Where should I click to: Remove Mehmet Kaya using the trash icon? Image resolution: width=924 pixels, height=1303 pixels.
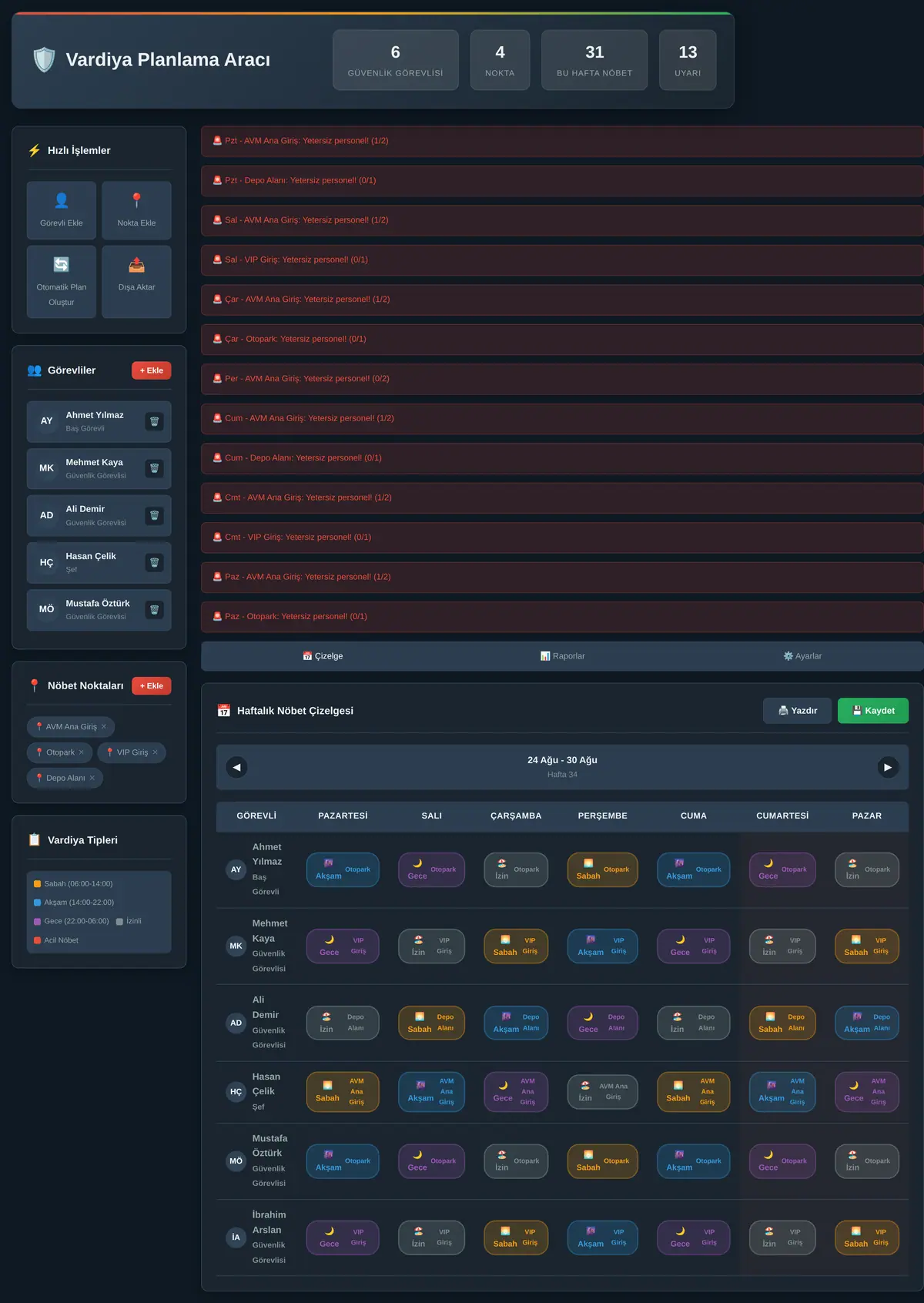point(154,468)
